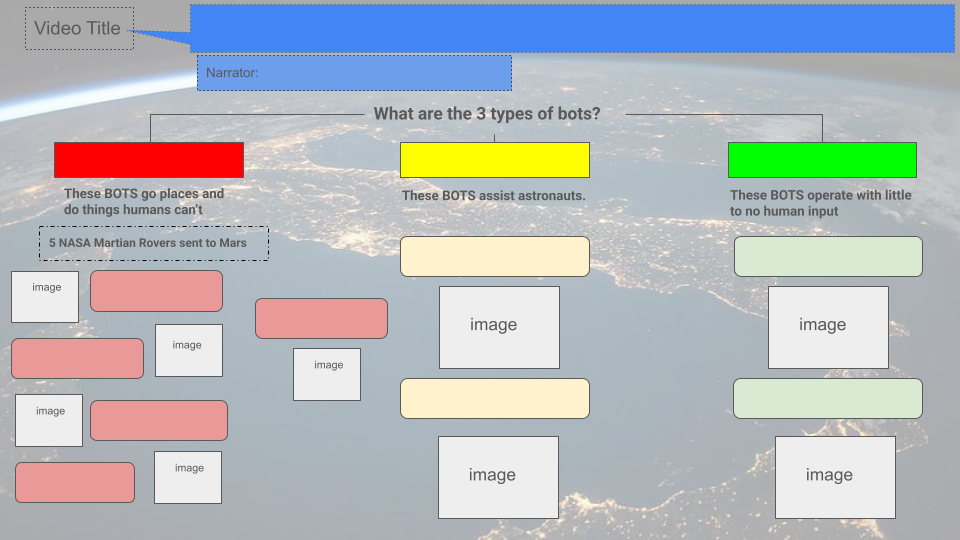Click the Narrator text box
960x540 pixels.
click(x=354, y=73)
